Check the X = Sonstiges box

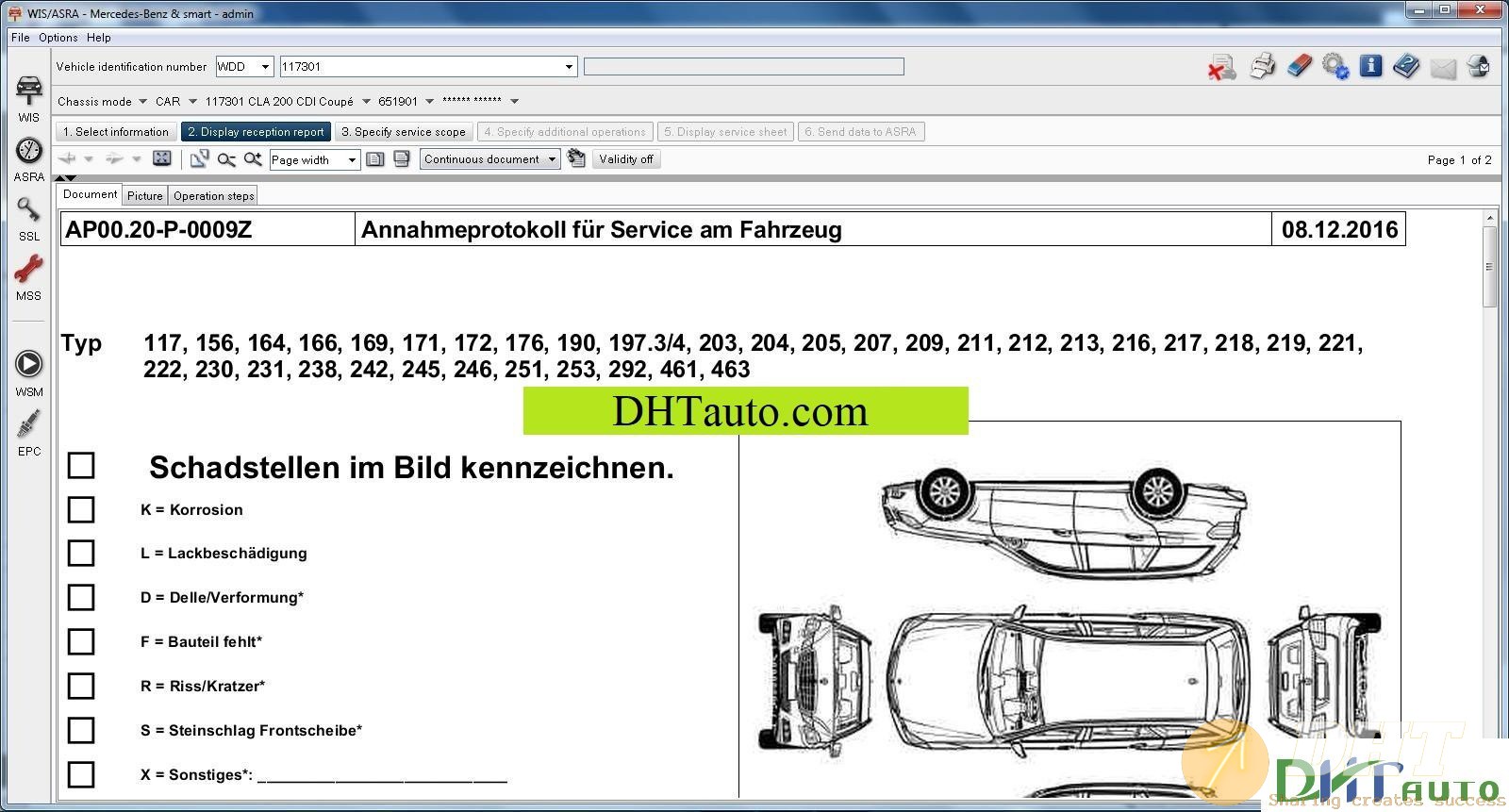tap(81, 774)
